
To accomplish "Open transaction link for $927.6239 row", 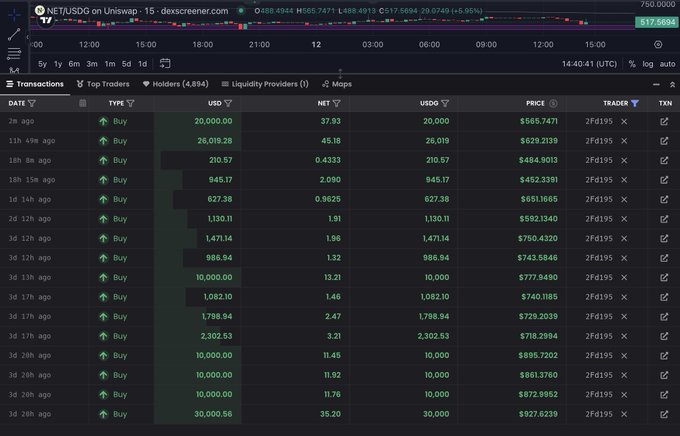I will [x=664, y=414].
